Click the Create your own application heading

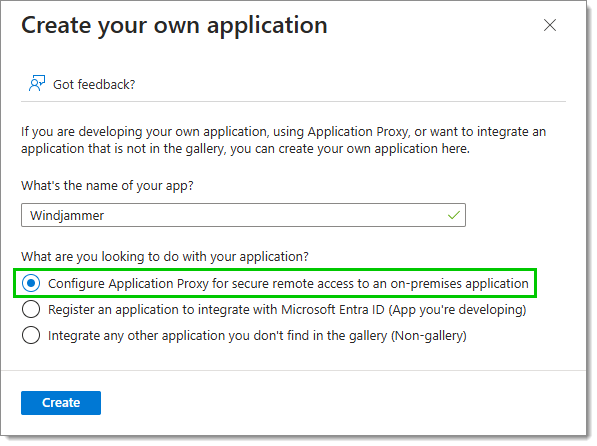174,26
